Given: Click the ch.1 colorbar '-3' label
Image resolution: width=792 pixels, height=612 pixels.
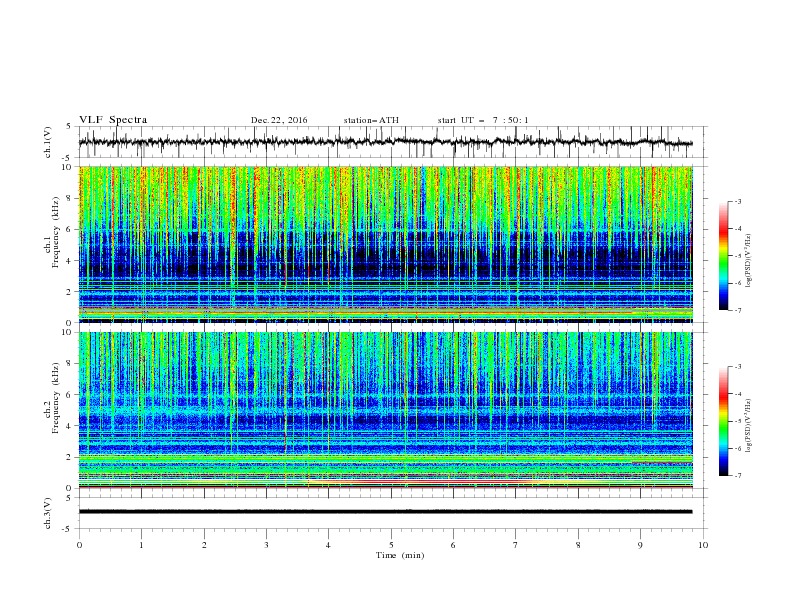Looking at the screenshot, I should [x=737, y=201].
